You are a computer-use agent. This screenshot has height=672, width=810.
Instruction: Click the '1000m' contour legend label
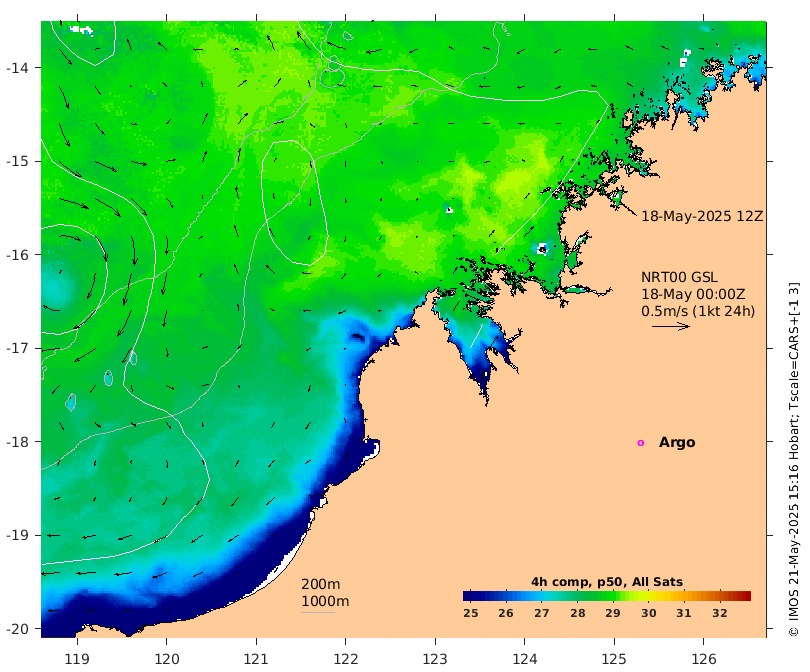[x=325, y=601]
